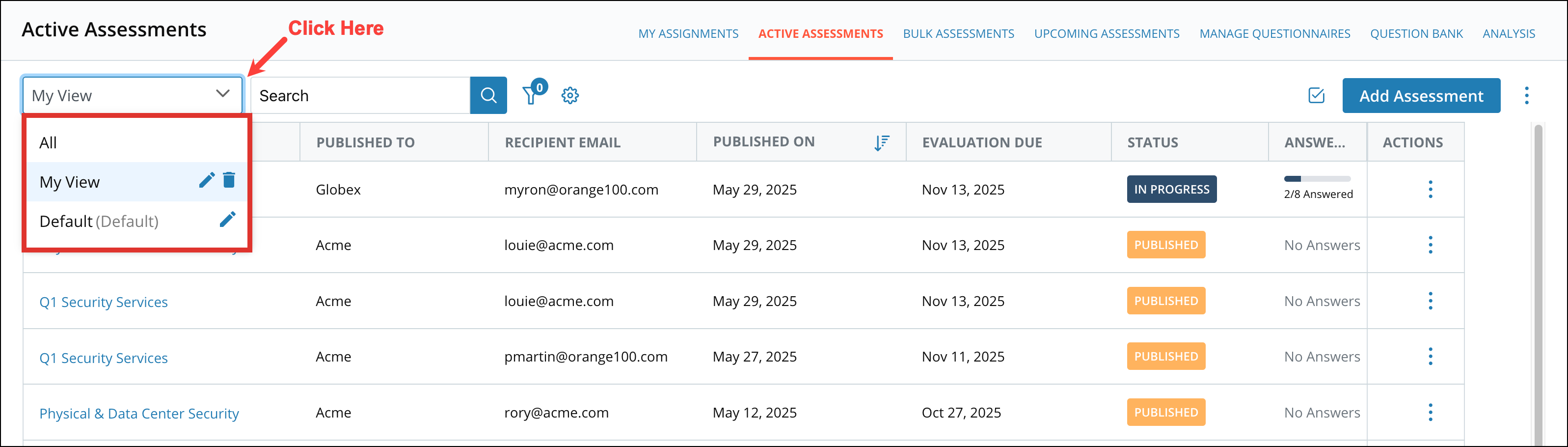This screenshot has width=1568, height=447.
Task: Go to Question Bank tab
Action: coord(1416,33)
